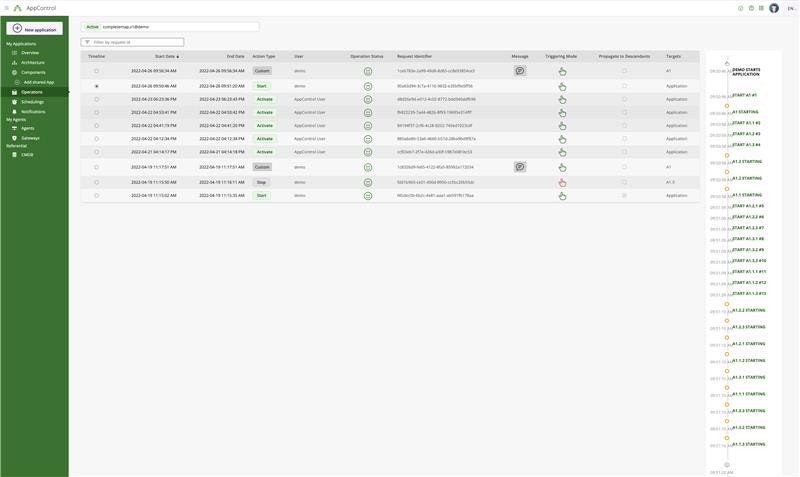Select timeline radio for 2022-04-22 04:53:41 PM row

click(96, 113)
